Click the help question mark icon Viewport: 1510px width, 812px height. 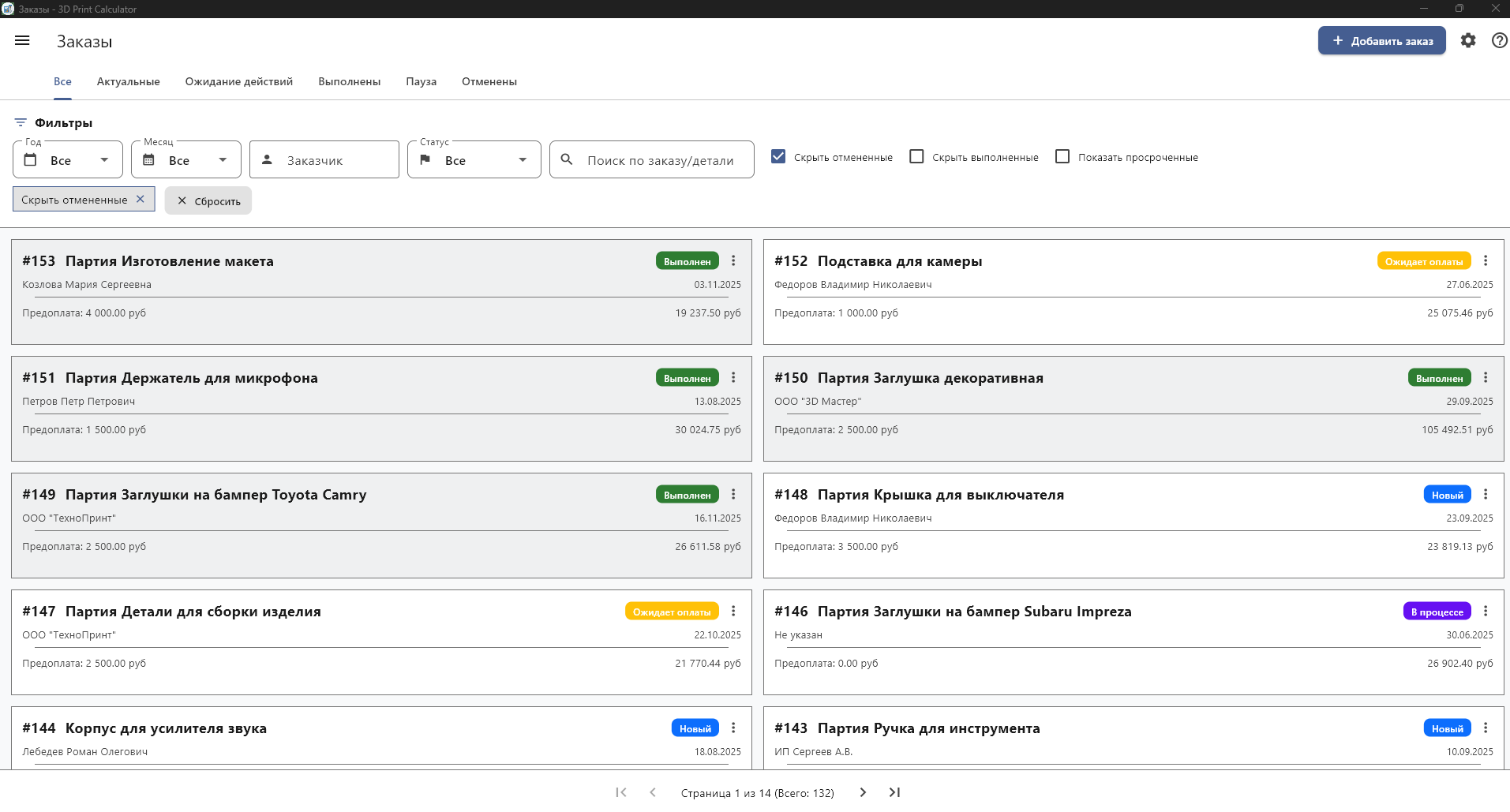coord(1499,40)
